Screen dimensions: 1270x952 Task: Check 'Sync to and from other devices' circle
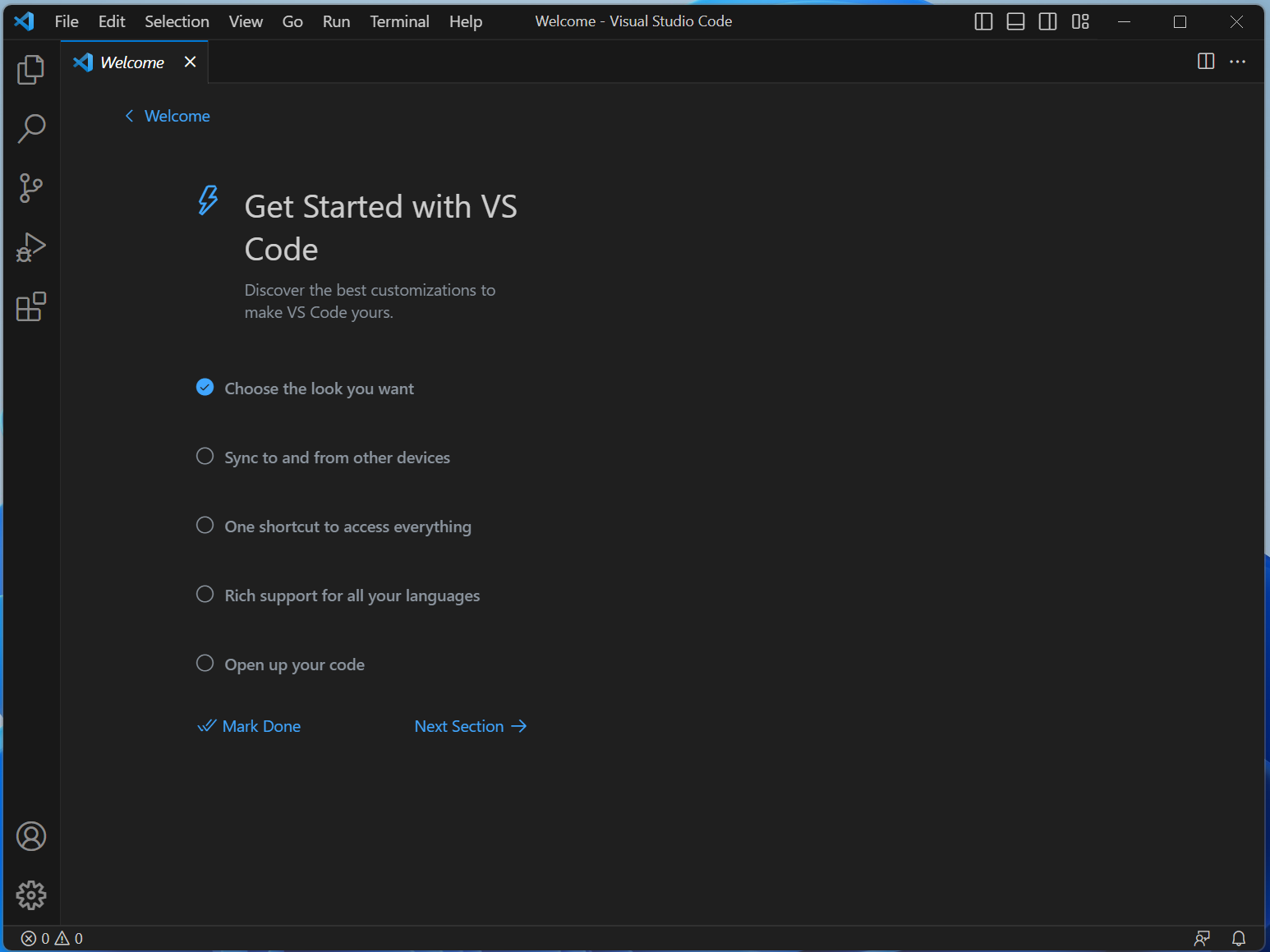(205, 456)
